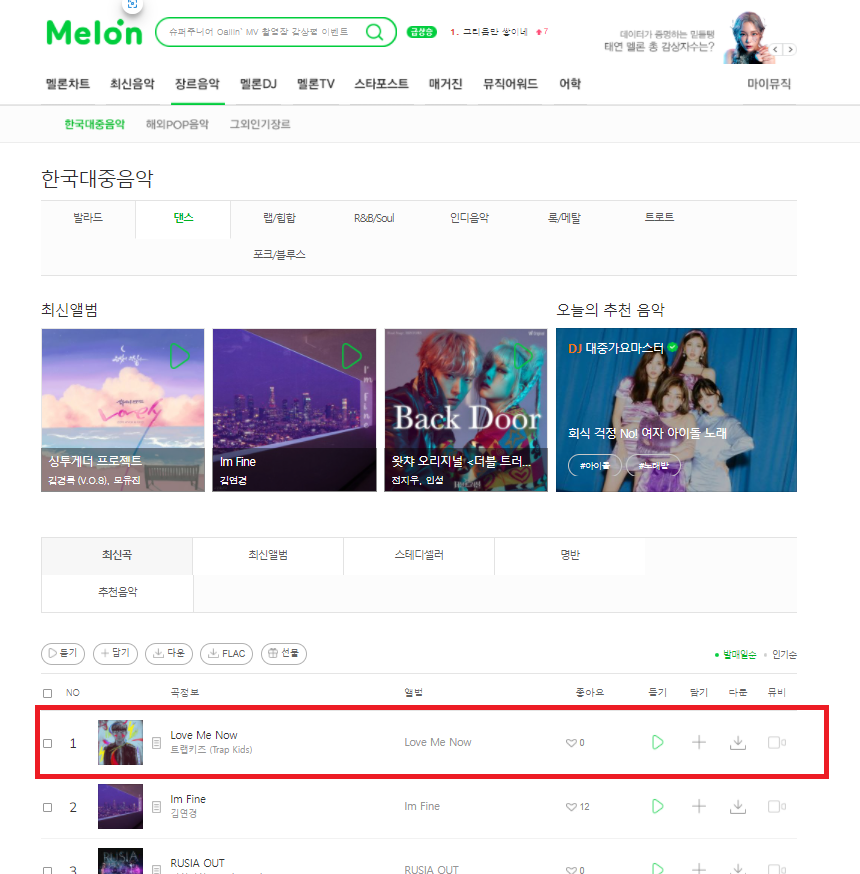860x874 pixels.
Task: Select the Im Fine row checkbox
Action: [x=47, y=808]
